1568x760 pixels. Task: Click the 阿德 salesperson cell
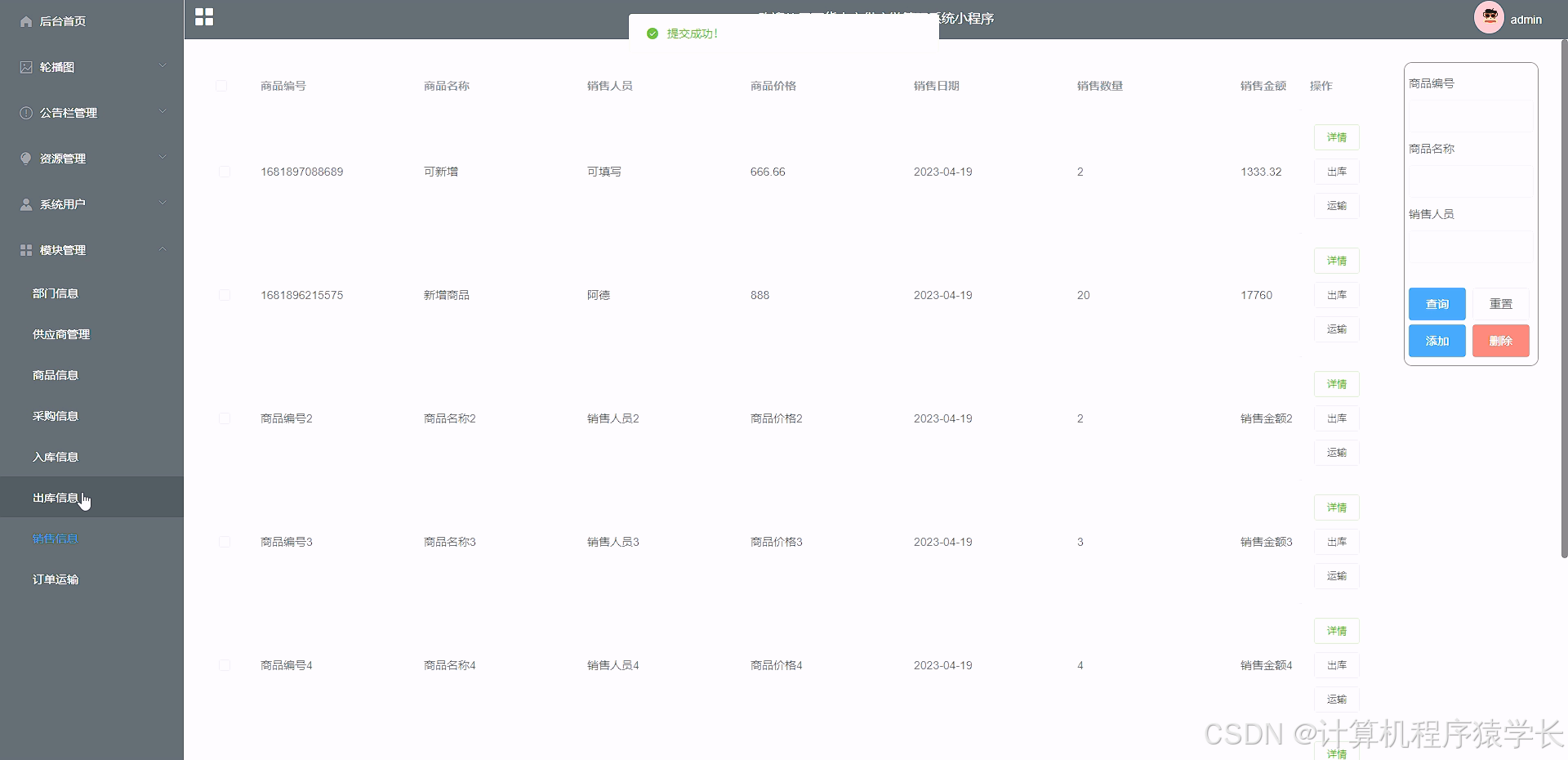point(598,295)
